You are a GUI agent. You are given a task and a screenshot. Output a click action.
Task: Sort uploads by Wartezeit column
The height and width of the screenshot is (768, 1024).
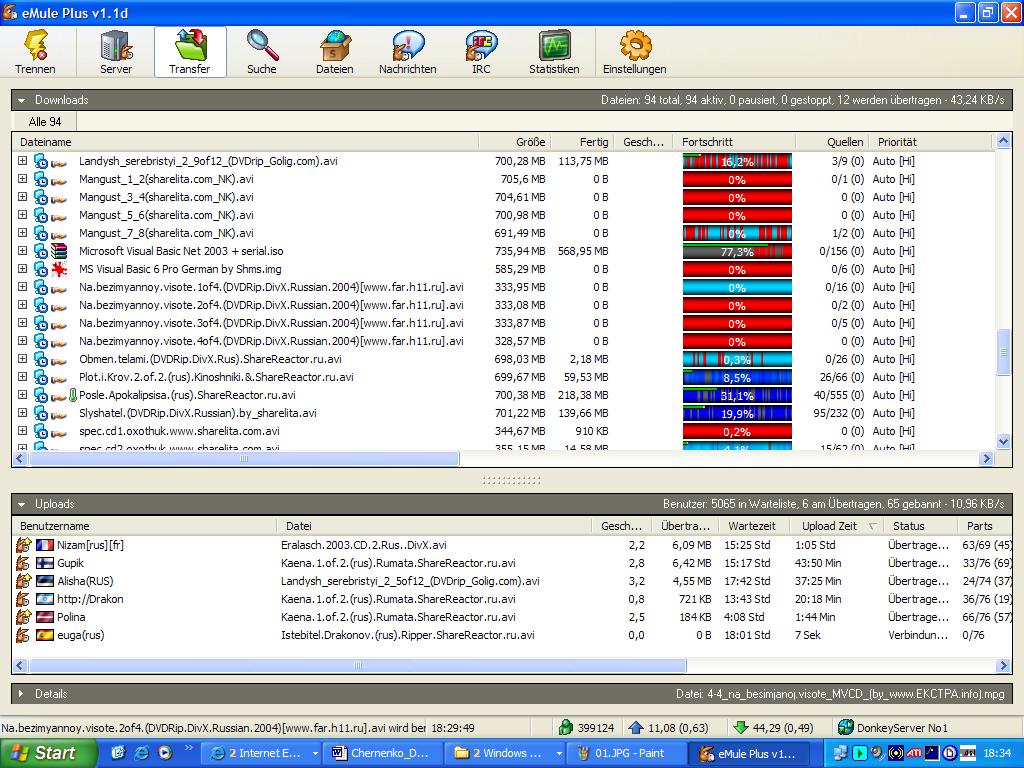point(752,526)
